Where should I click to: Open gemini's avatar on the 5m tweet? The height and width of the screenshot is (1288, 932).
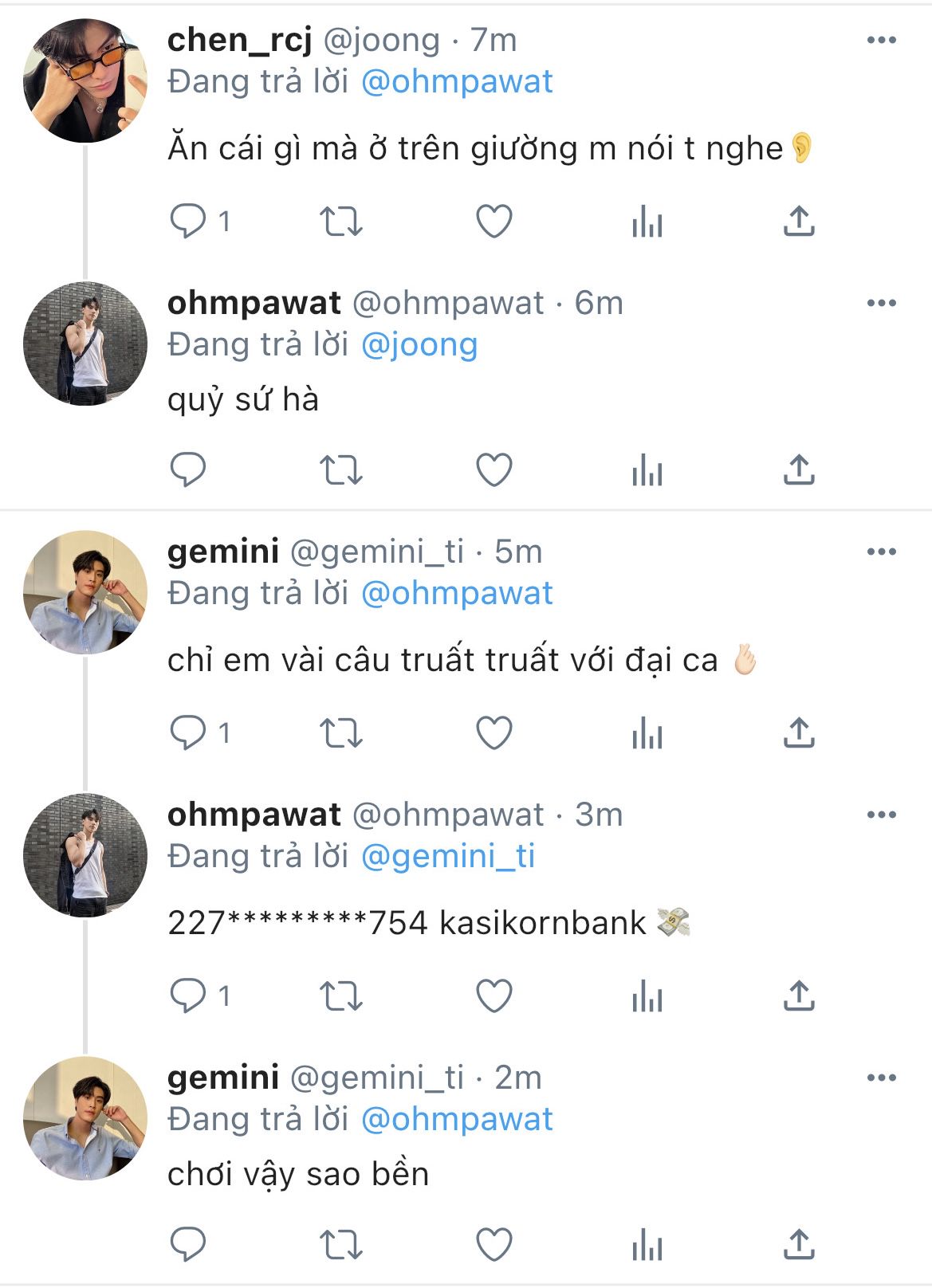85,593
